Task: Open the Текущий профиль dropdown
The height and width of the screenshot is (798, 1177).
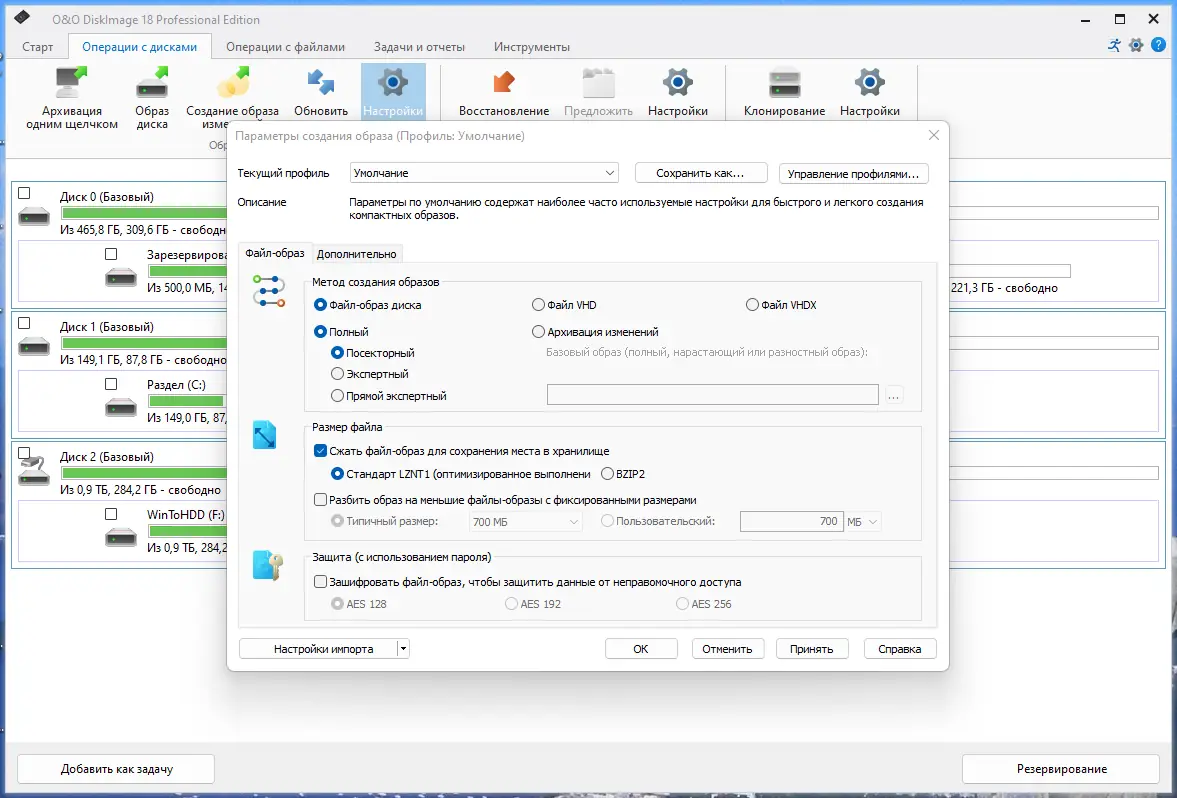Action: [x=484, y=173]
